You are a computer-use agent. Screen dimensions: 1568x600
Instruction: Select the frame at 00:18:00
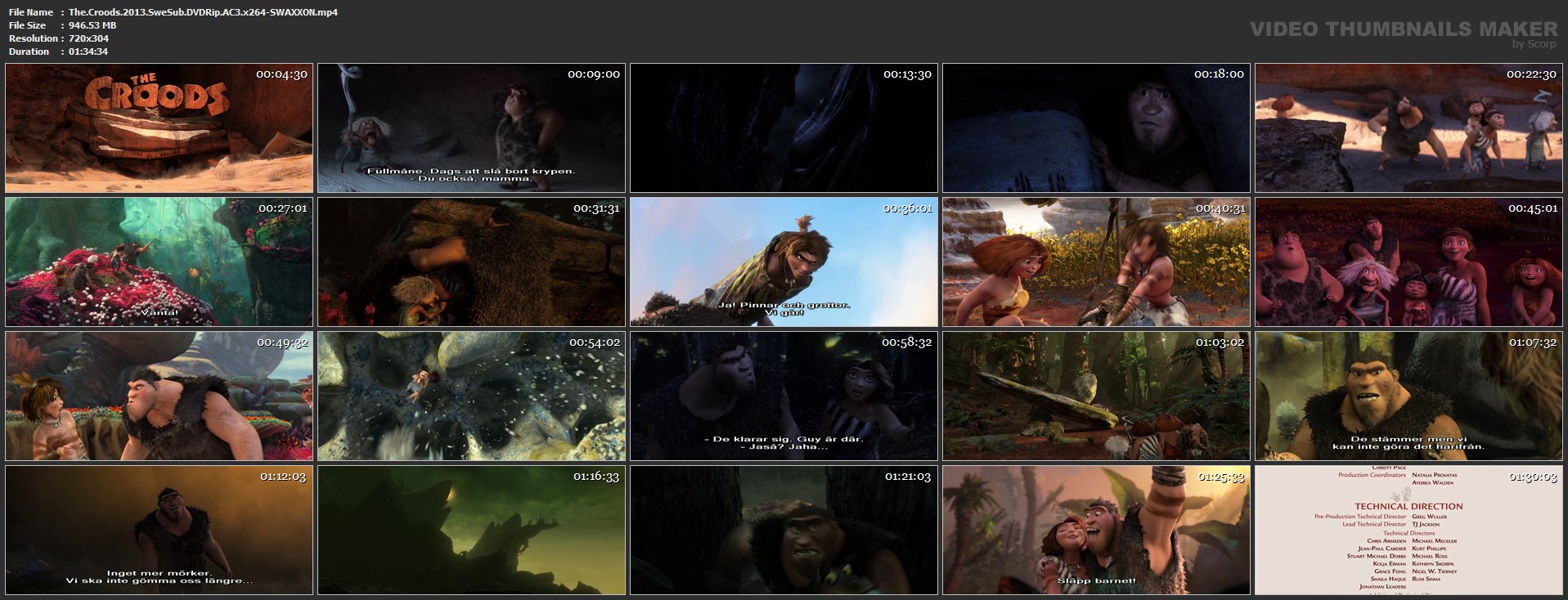coord(1096,128)
